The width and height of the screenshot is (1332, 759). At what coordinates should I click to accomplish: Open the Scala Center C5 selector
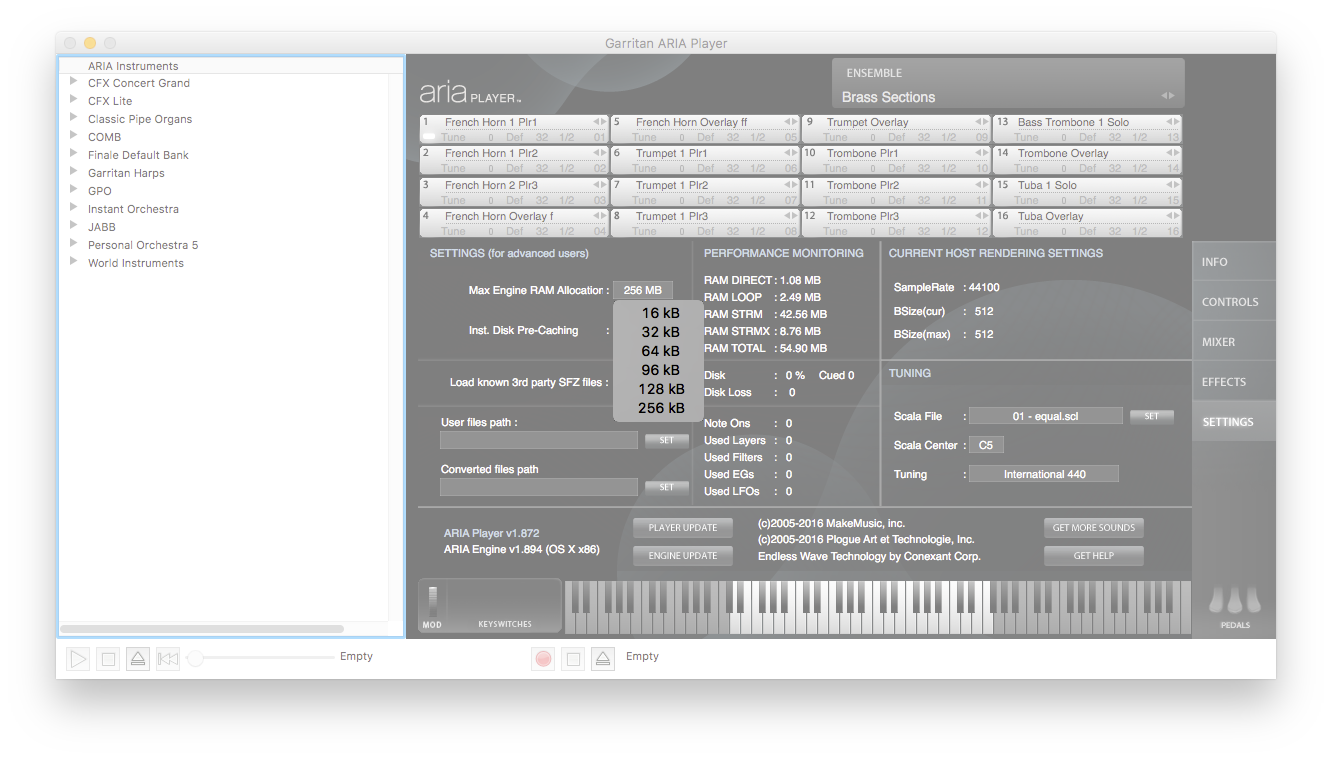(986, 445)
